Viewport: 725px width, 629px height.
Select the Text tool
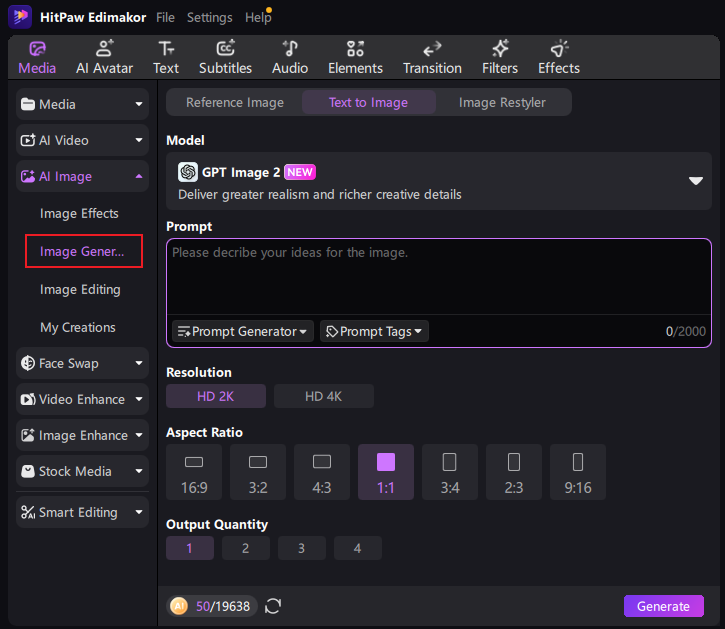coord(166,58)
